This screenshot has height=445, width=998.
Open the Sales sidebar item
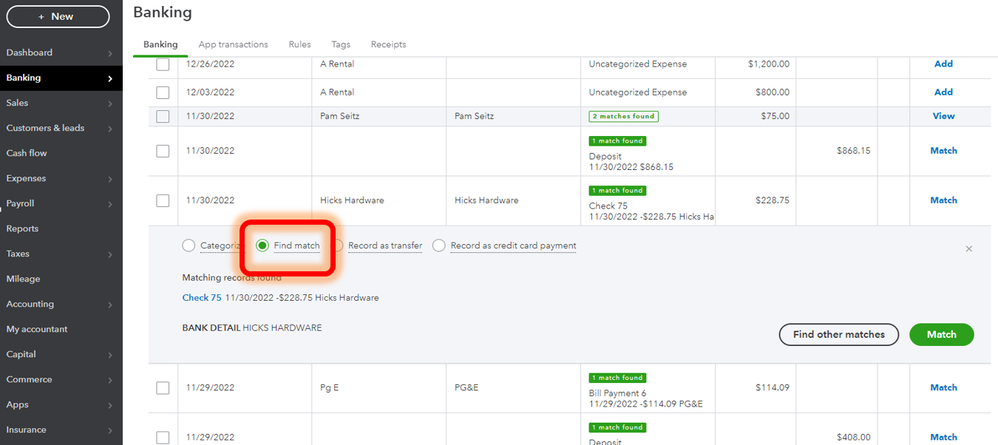pos(17,103)
